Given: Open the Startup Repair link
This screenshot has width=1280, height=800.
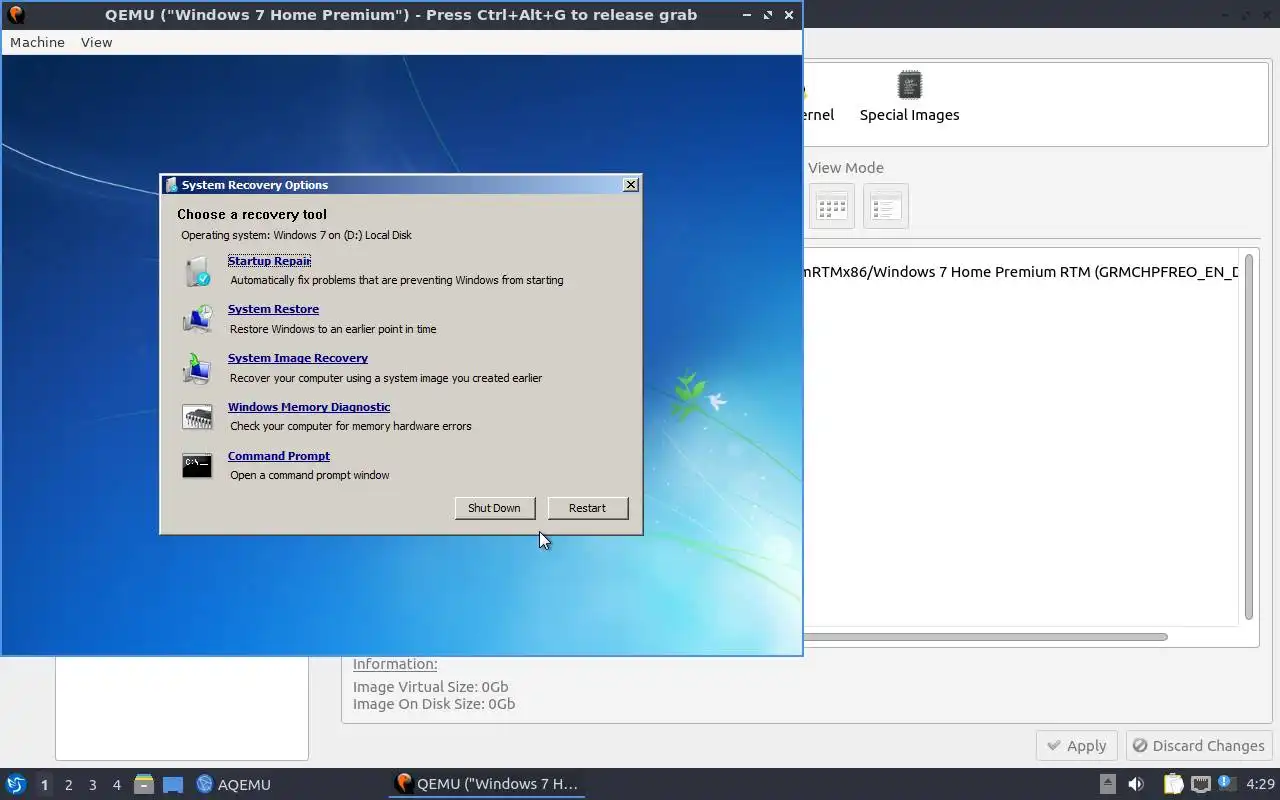Looking at the screenshot, I should (x=269, y=261).
